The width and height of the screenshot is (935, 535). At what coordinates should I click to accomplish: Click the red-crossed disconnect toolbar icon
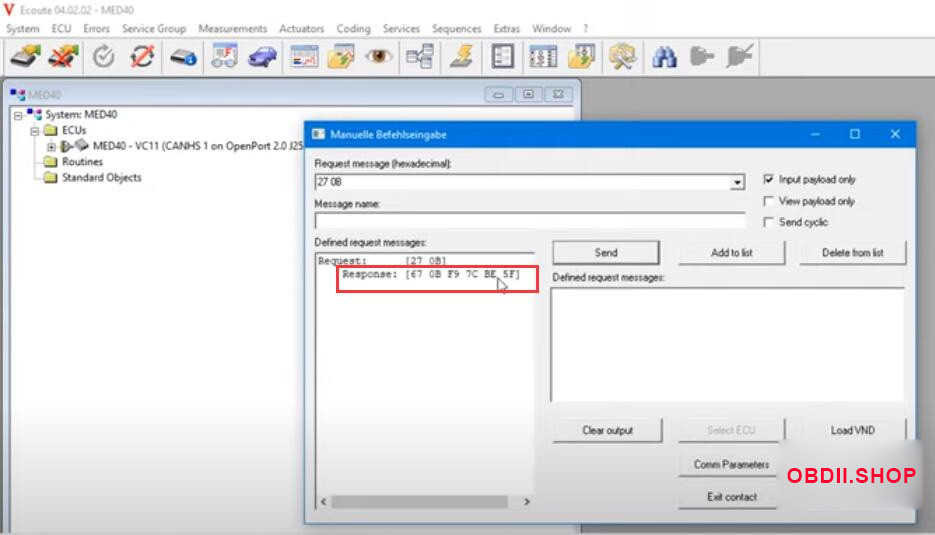64,57
